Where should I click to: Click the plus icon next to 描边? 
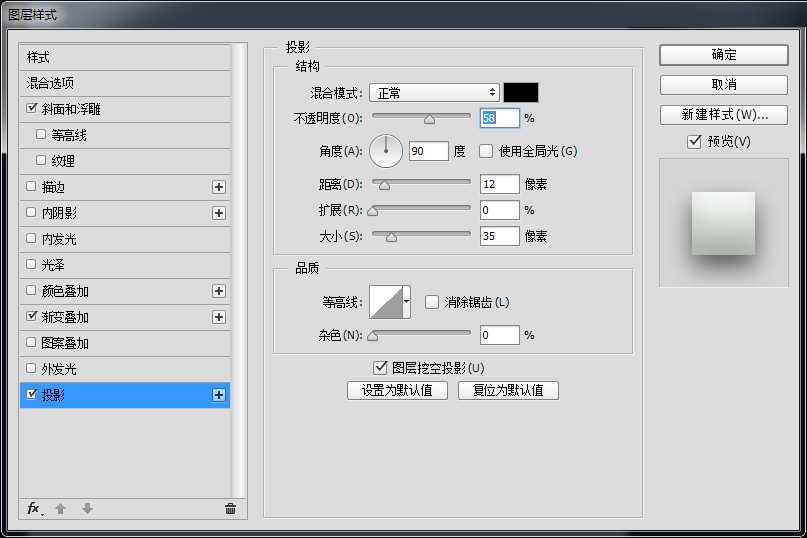pos(219,187)
